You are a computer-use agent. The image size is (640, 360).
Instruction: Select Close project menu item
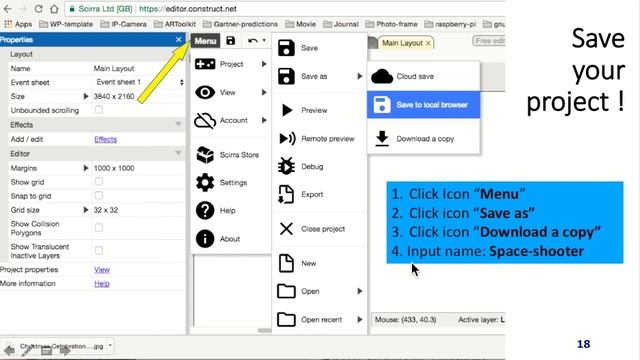(x=320, y=229)
